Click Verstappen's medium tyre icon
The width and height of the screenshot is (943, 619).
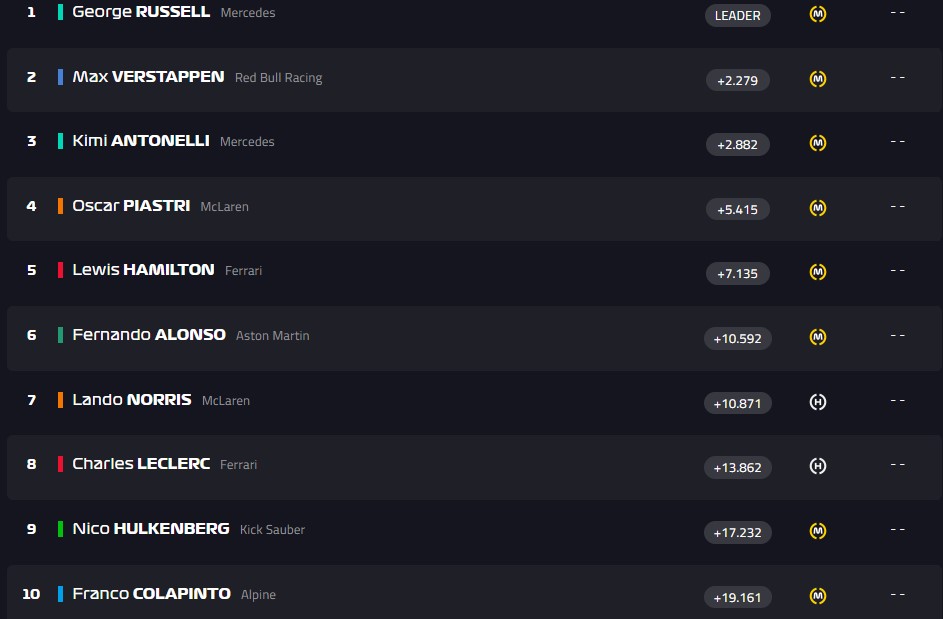(818, 79)
